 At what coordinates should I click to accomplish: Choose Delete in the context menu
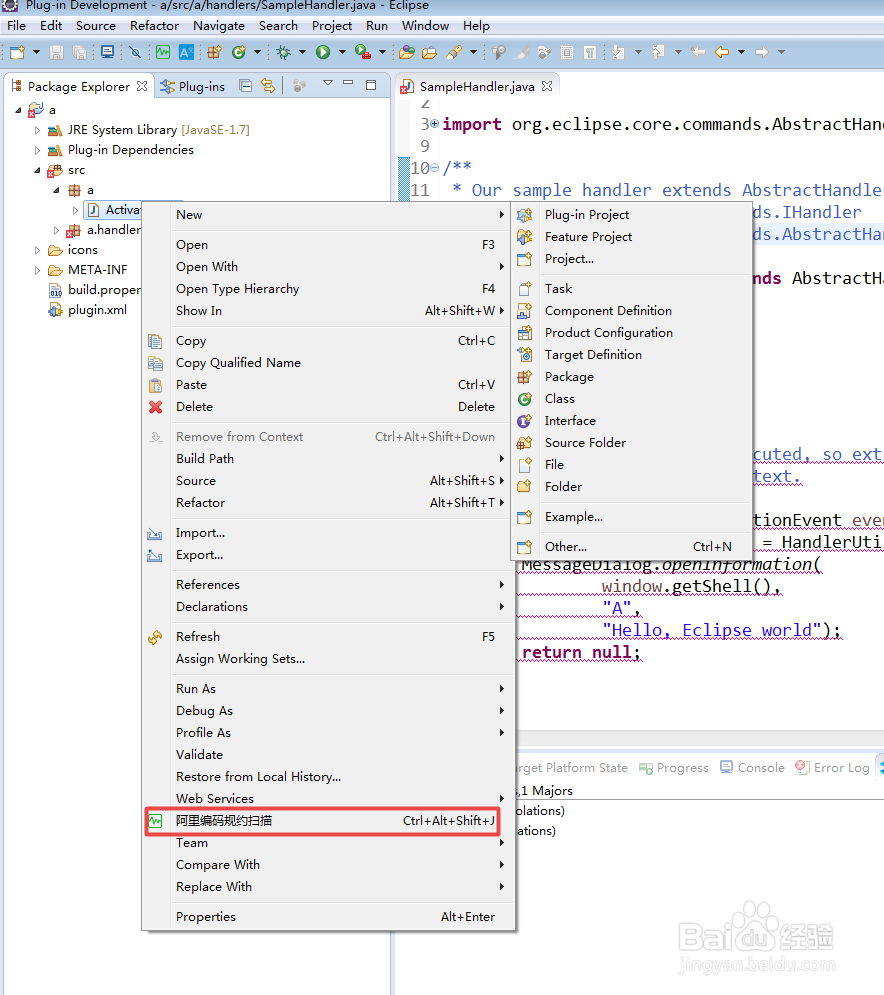327,407
